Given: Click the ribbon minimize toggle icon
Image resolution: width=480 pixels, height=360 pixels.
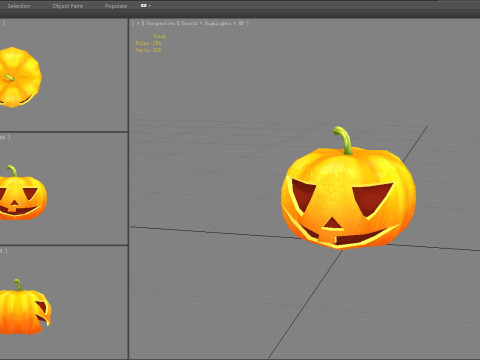Looking at the screenshot, I should pyautogui.click(x=144, y=6).
